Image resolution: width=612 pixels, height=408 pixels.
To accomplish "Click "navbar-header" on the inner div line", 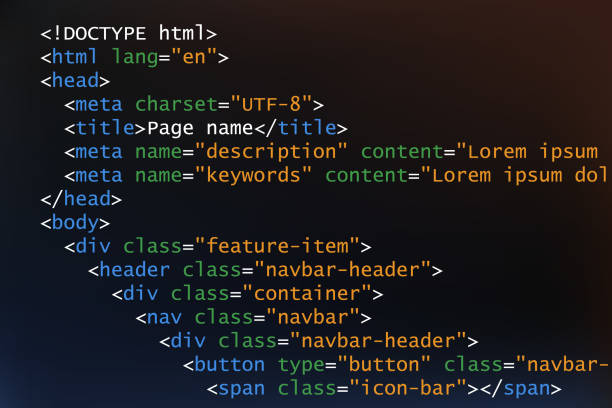I will 378,341.
